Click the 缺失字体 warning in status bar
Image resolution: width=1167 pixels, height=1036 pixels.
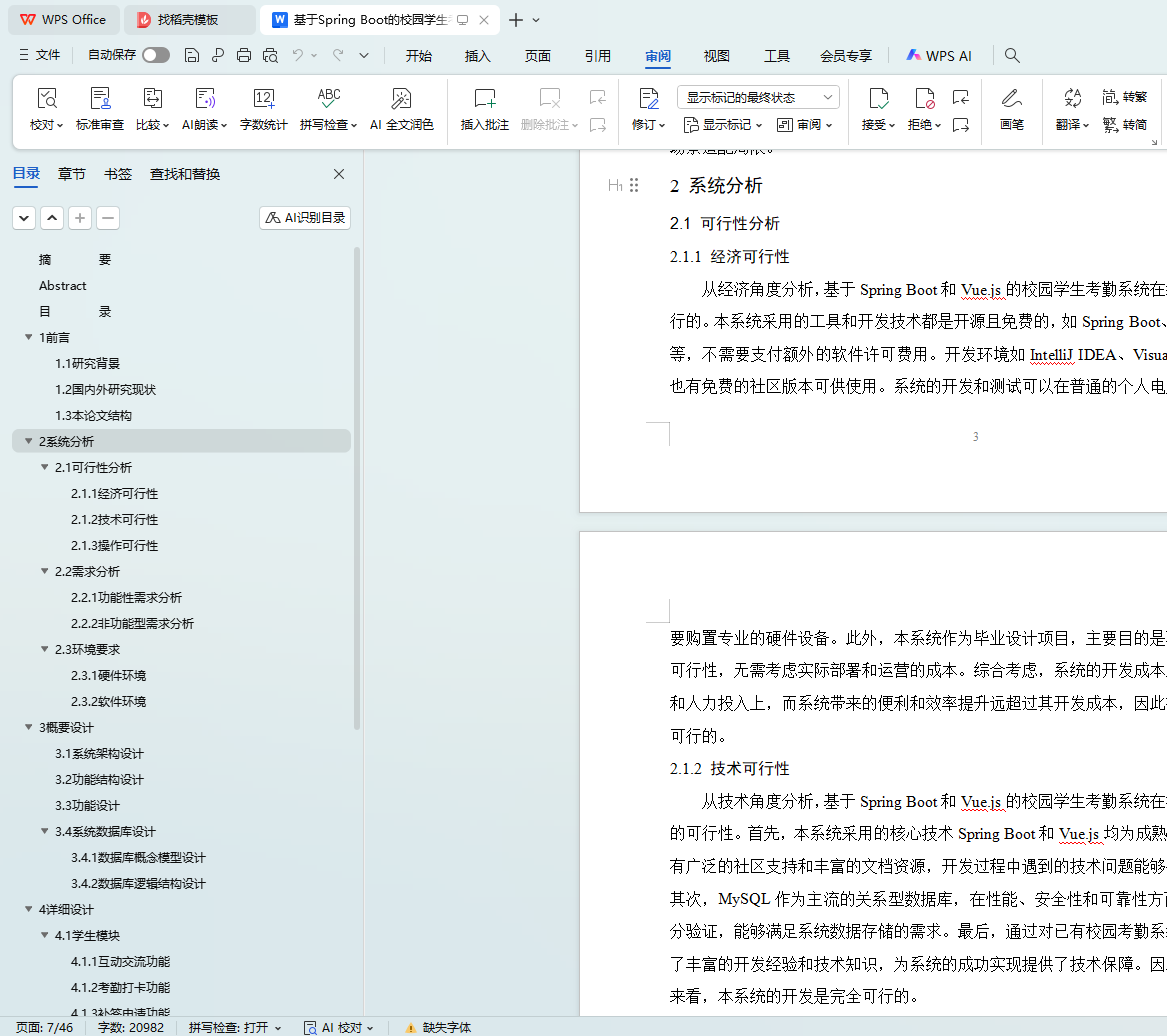coord(438,1027)
